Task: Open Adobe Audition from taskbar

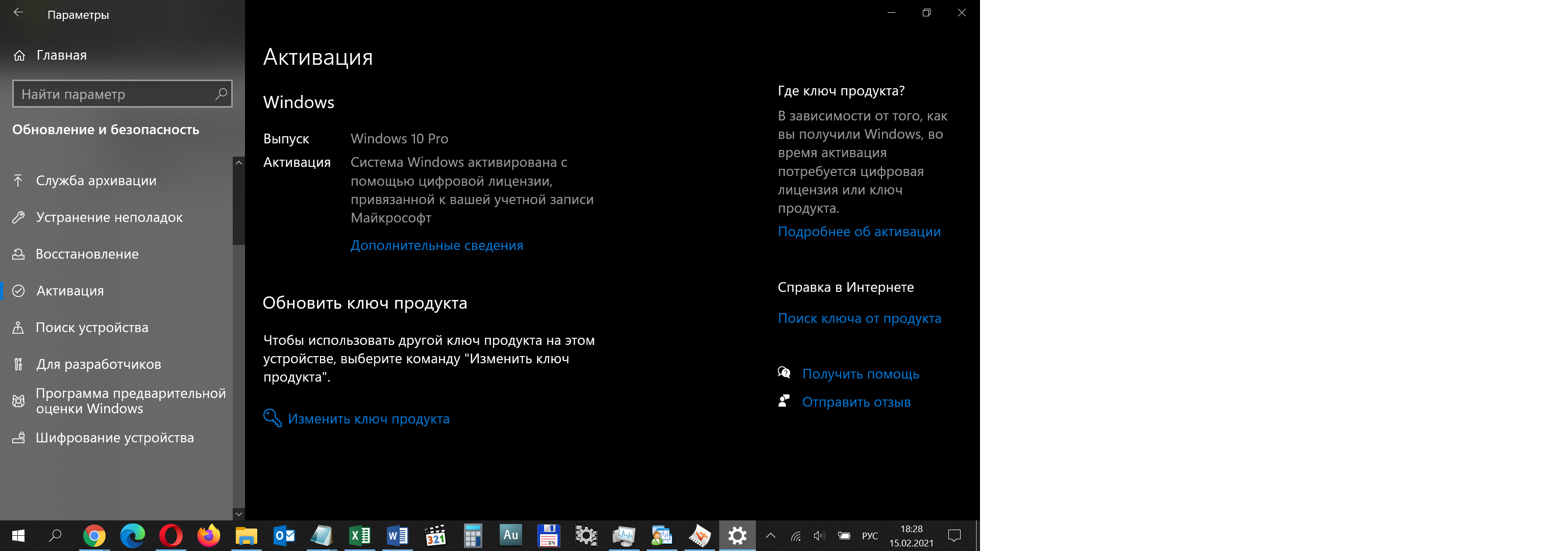Action: tap(511, 536)
